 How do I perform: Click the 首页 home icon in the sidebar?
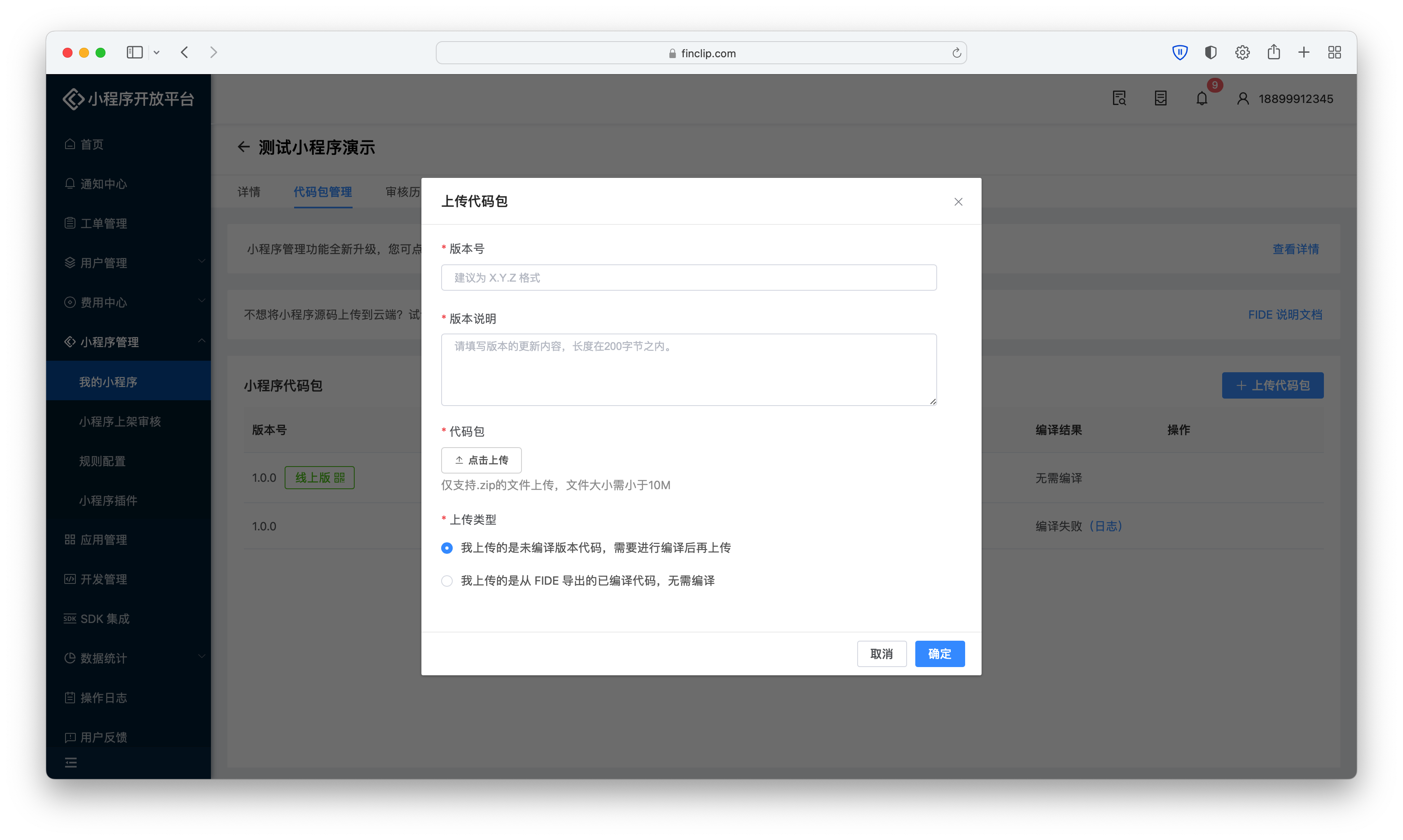click(x=70, y=144)
